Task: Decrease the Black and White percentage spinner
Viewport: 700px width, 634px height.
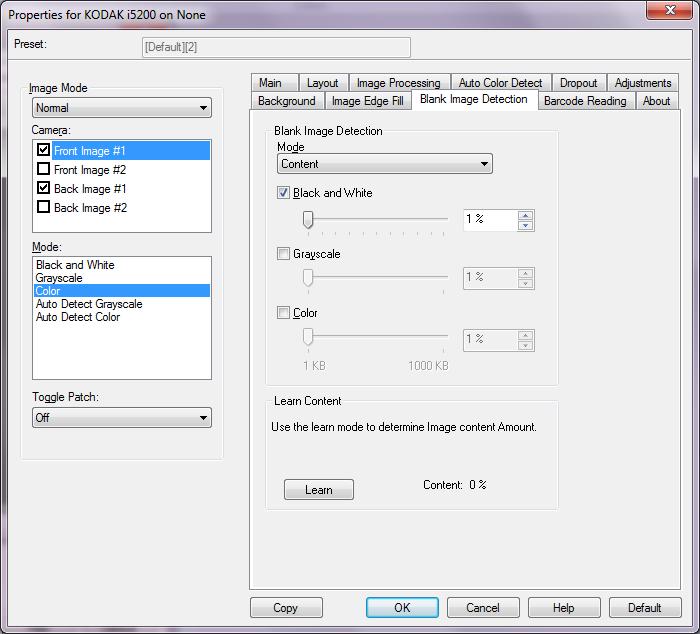Action: coord(525,225)
